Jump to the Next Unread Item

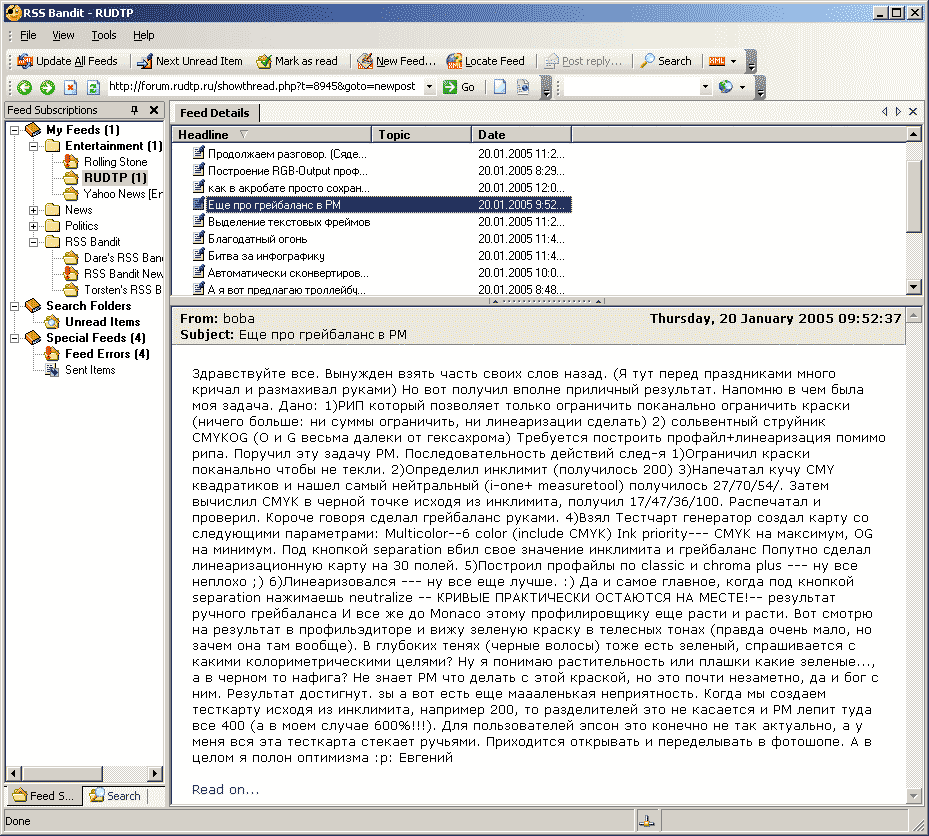pos(190,61)
